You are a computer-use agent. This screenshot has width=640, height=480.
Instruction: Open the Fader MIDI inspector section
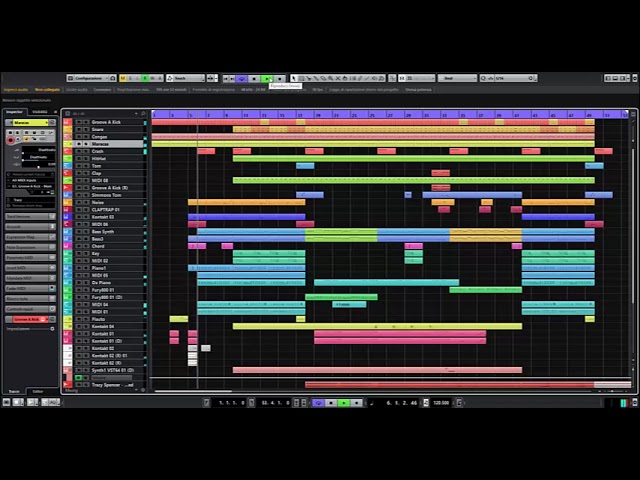pos(30,288)
